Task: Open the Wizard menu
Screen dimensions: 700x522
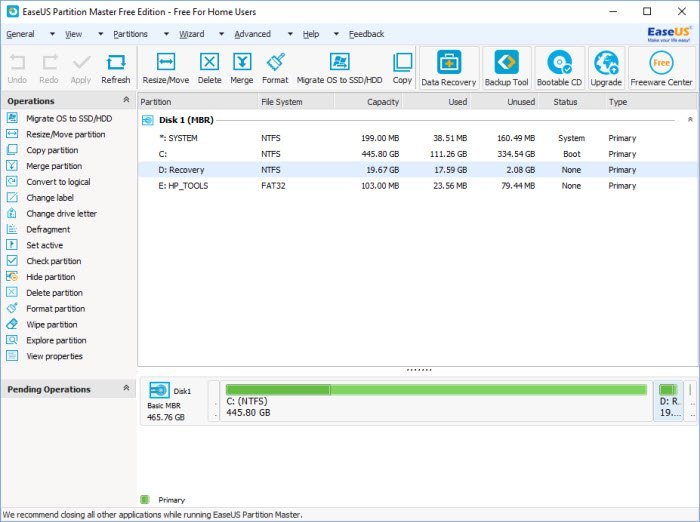Action: coord(192,34)
